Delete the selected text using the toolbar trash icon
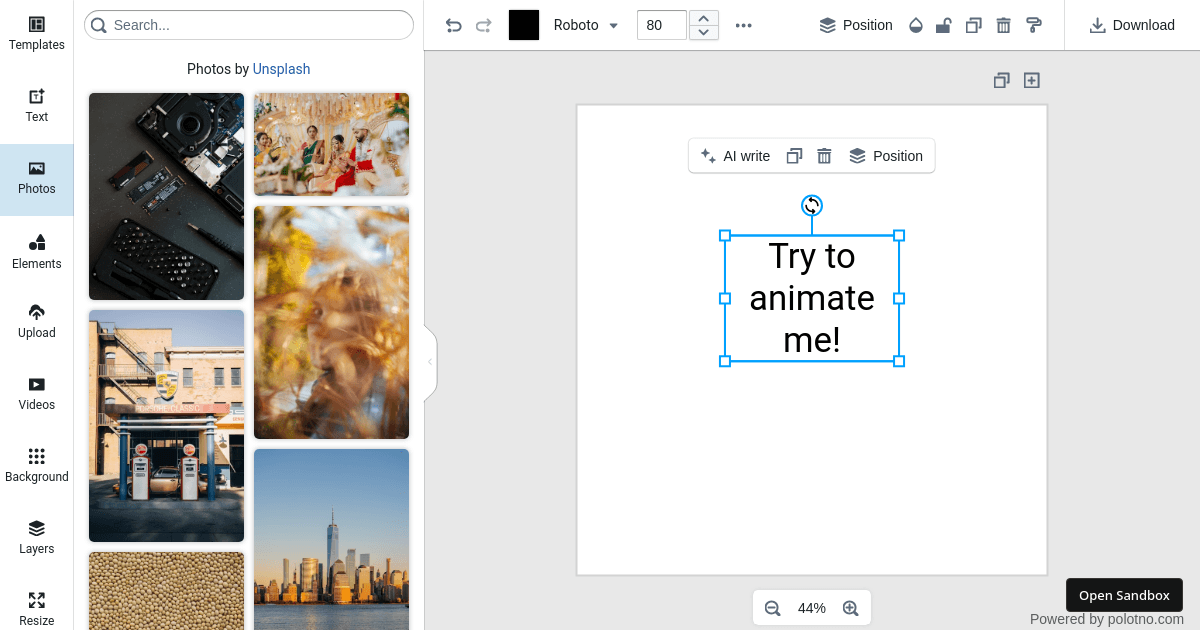Viewport: 1200px width, 630px height. tap(823, 156)
